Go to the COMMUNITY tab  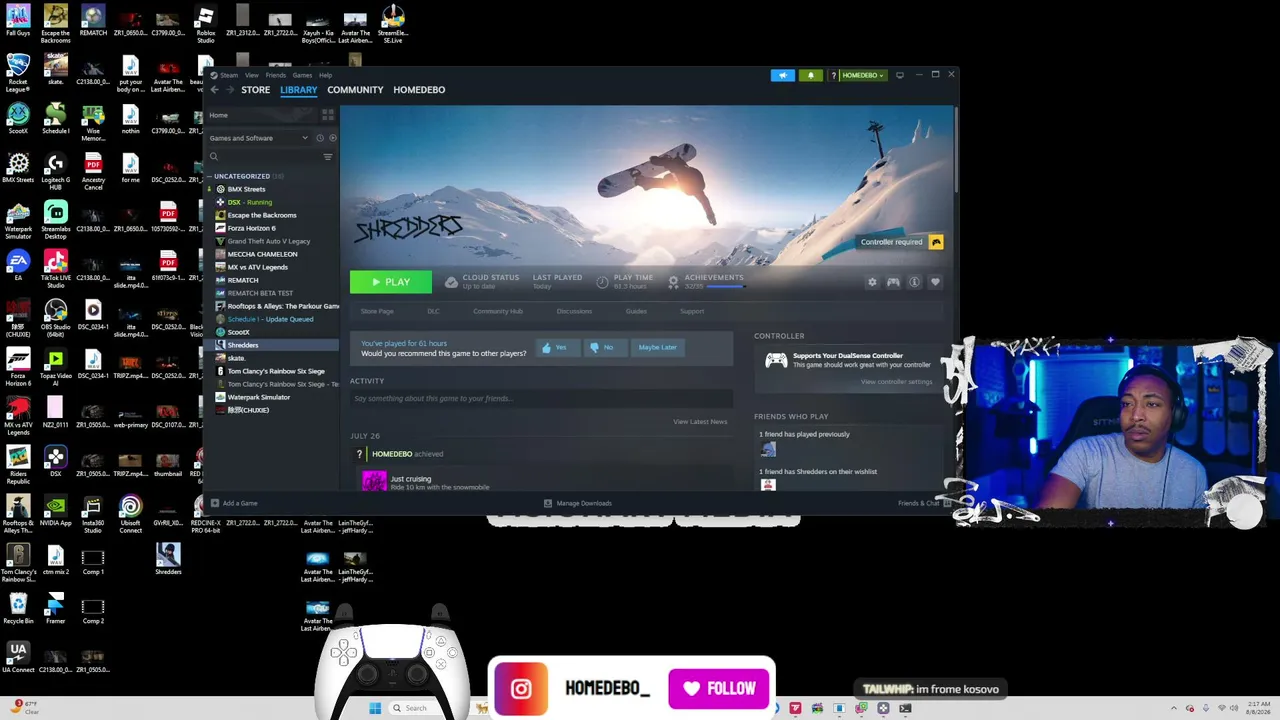coord(355,90)
